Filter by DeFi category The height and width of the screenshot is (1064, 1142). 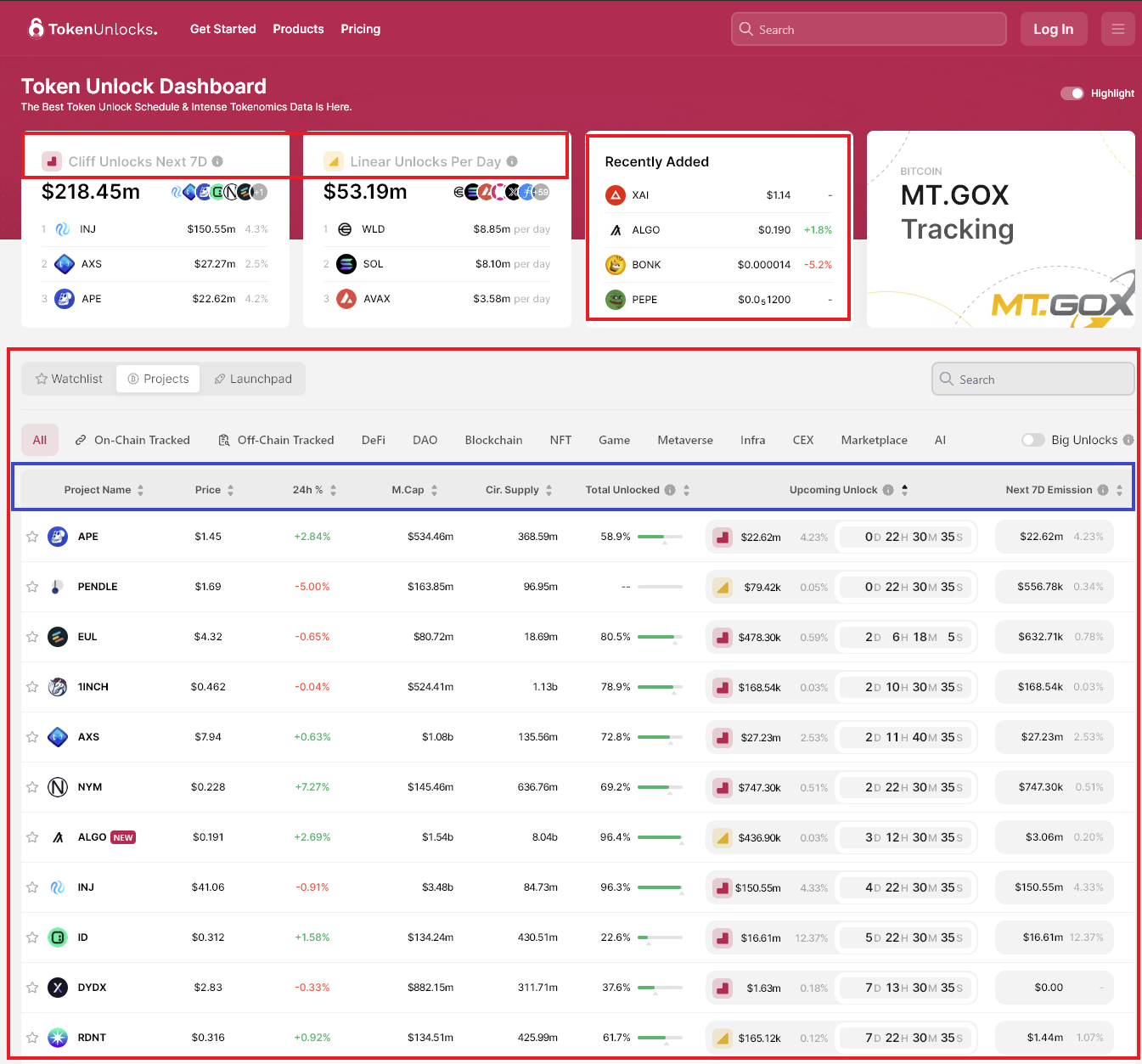[374, 440]
